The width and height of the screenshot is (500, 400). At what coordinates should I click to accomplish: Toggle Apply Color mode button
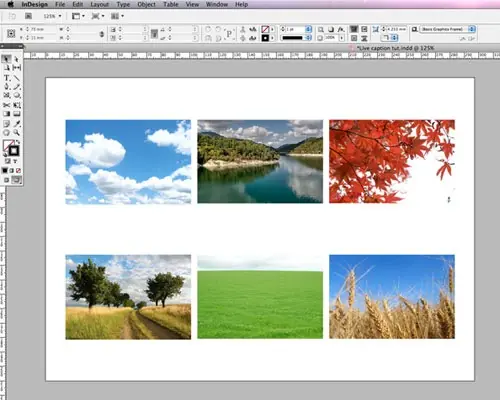point(5,171)
